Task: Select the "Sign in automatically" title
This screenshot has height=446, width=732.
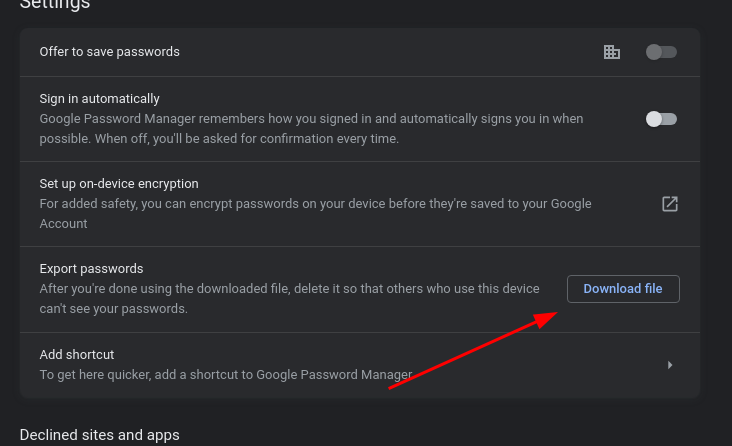Action: (x=99, y=99)
